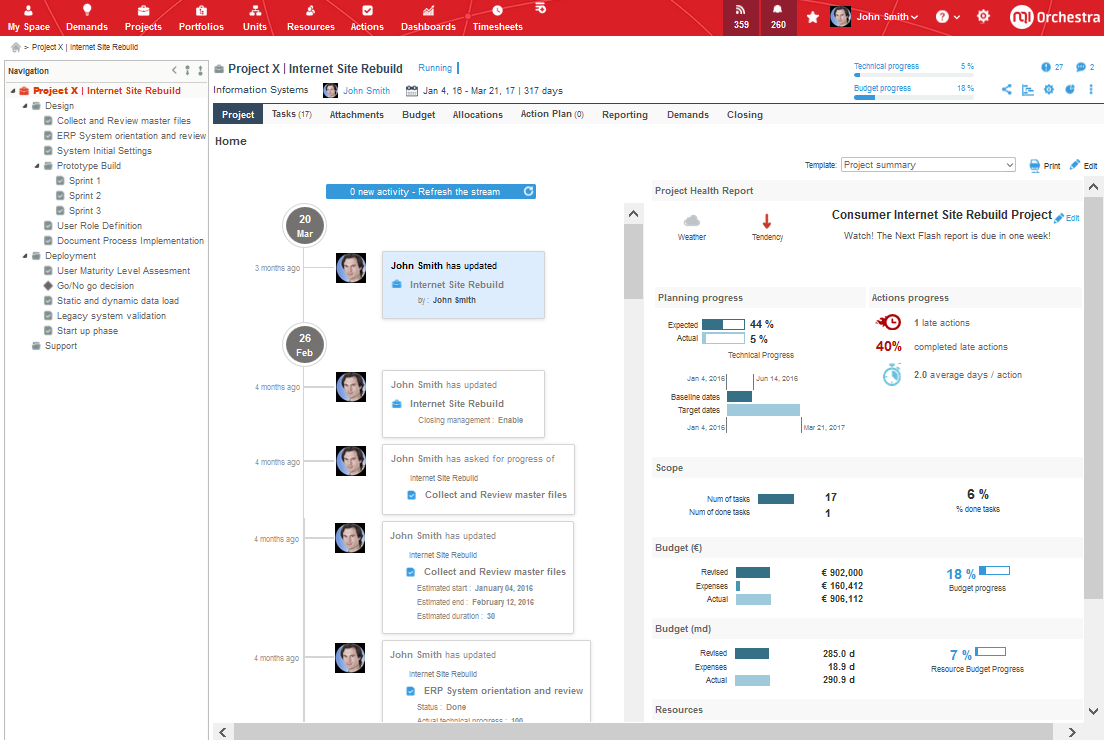
Task: Select the Go/No go decision milestone diamond
Action: click(x=48, y=286)
